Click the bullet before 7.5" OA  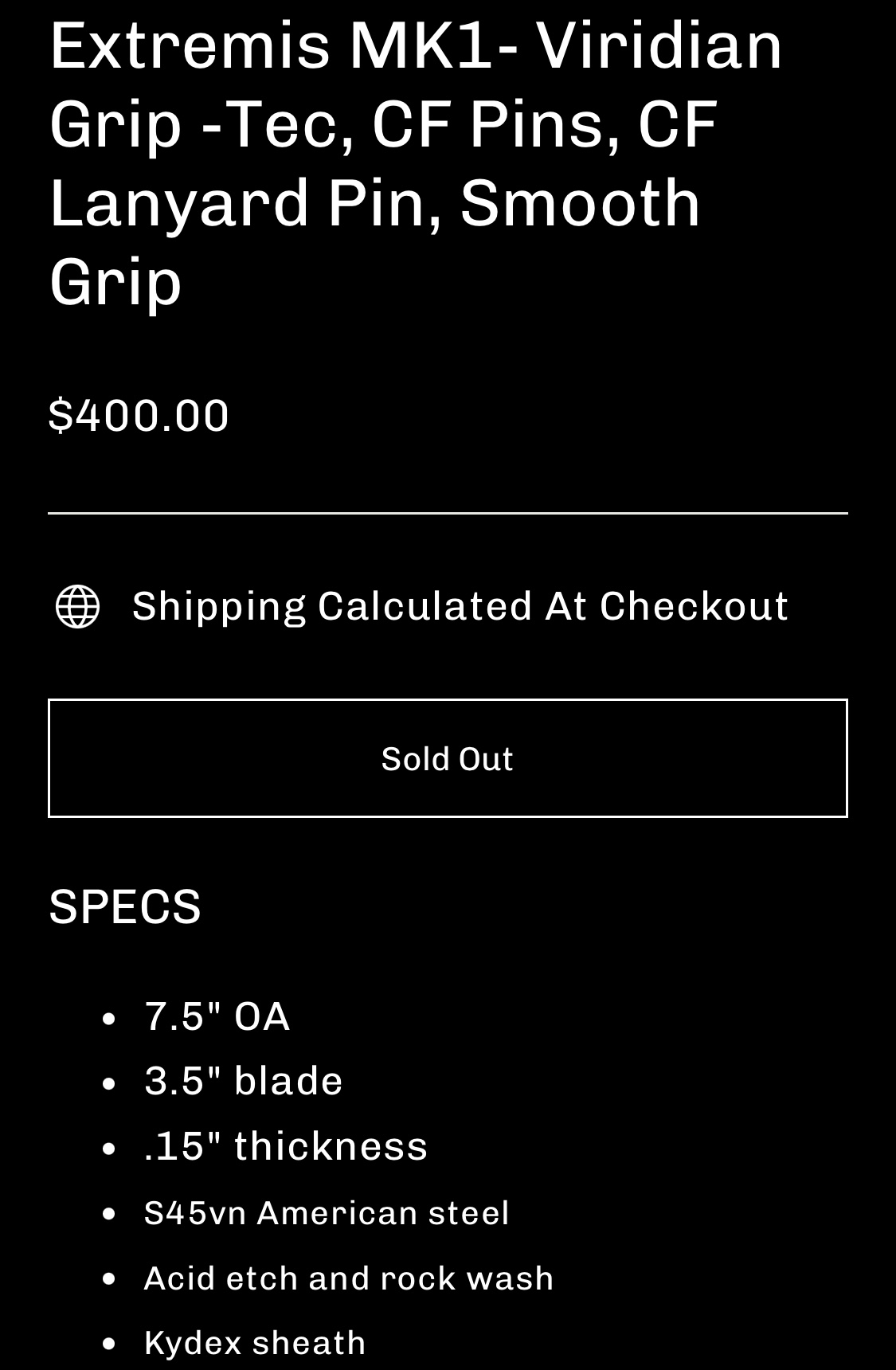click(x=110, y=1018)
